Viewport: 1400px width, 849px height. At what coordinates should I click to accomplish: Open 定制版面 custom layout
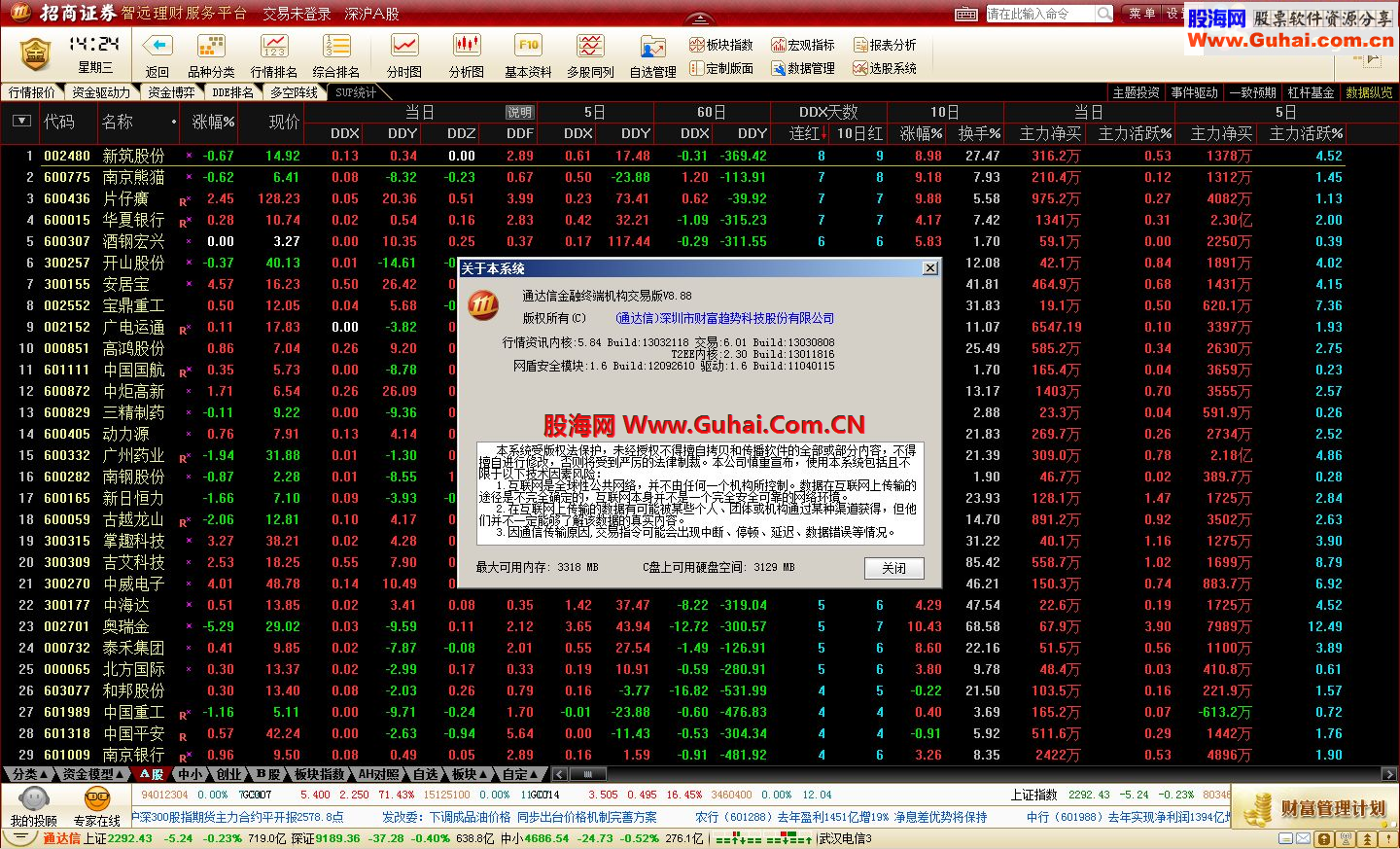(x=721, y=68)
